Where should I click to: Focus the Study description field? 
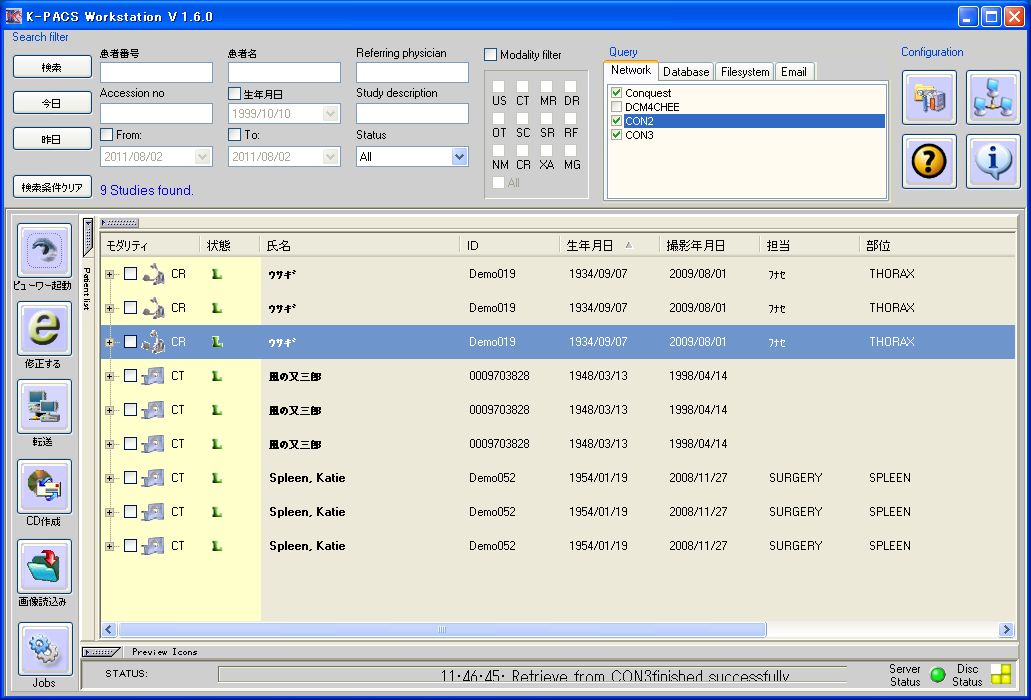412,114
